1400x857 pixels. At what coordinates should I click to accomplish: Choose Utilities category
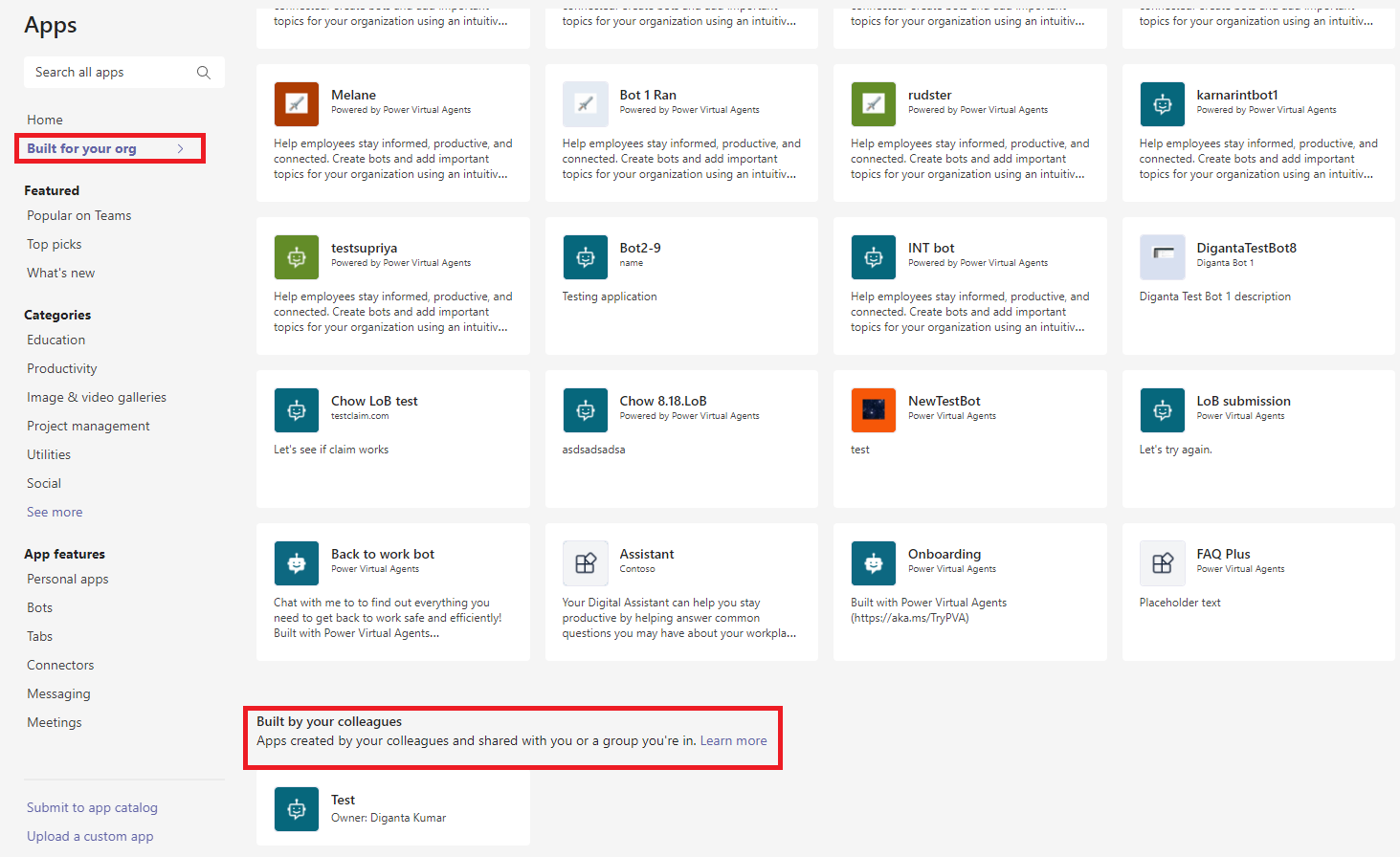click(x=49, y=454)
